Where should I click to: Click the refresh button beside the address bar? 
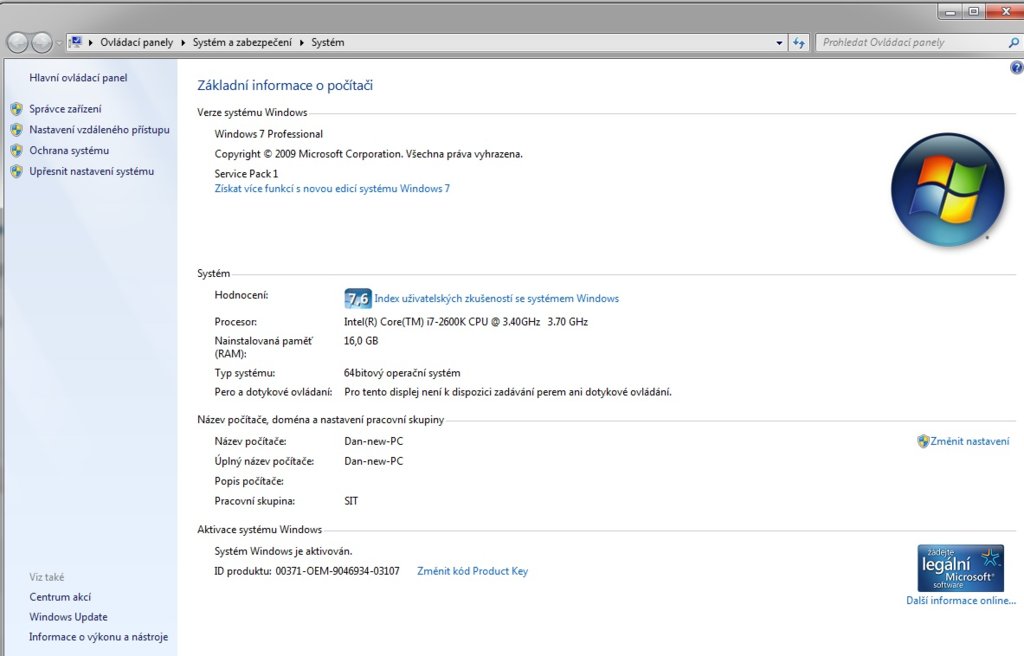pyautogui.click(x=799, y=43)
